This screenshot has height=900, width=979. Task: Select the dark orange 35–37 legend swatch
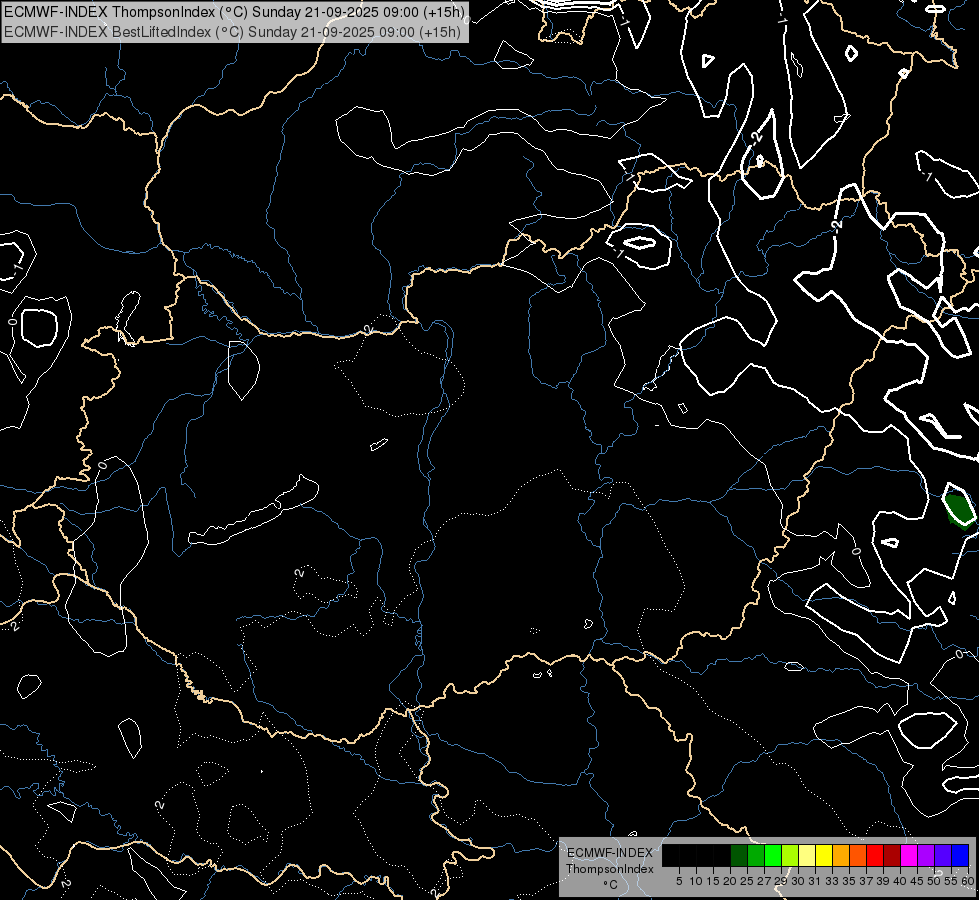pos(858,855)
